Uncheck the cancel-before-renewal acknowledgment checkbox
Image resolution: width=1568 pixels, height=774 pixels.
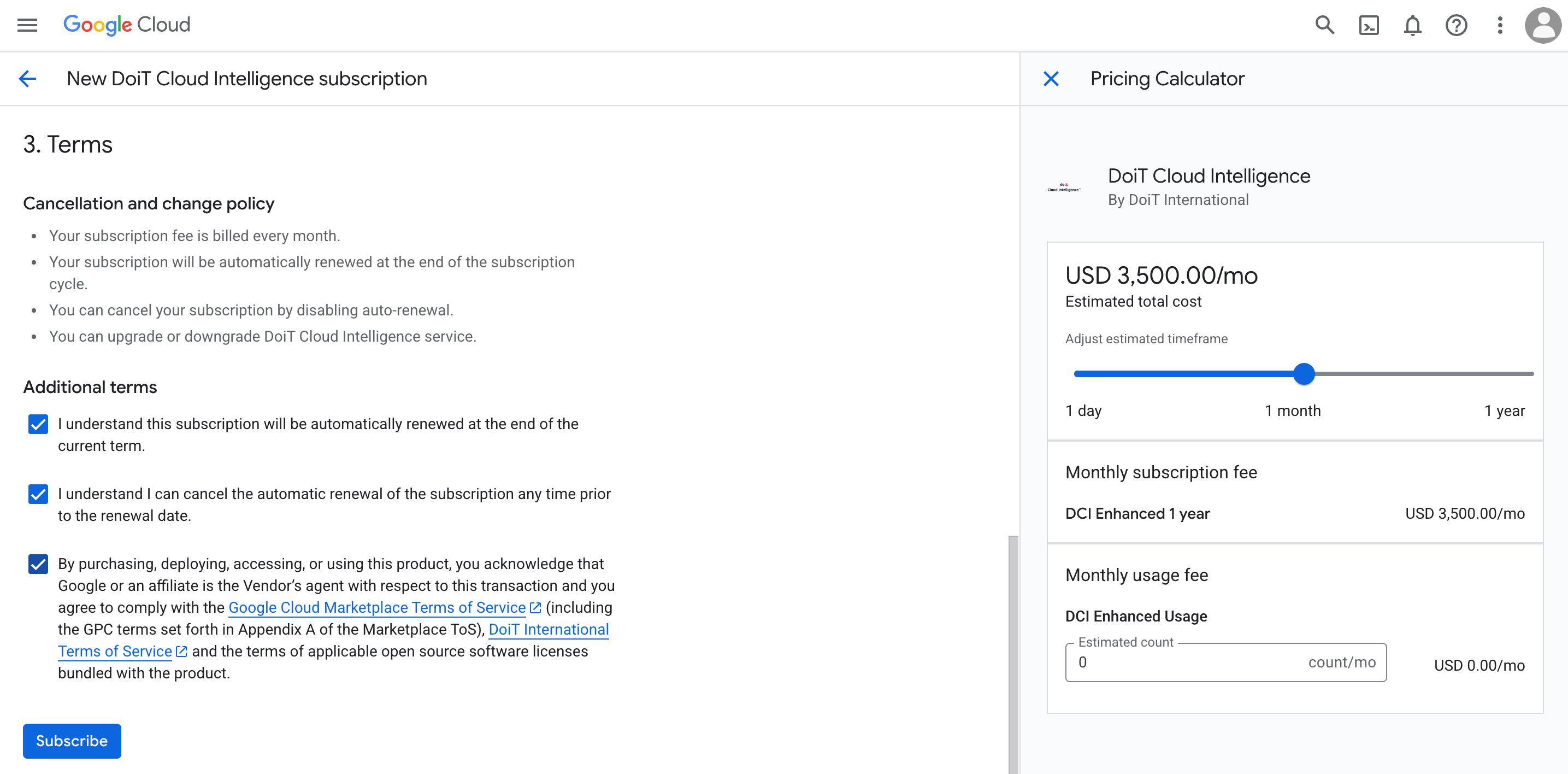(37, 494)
